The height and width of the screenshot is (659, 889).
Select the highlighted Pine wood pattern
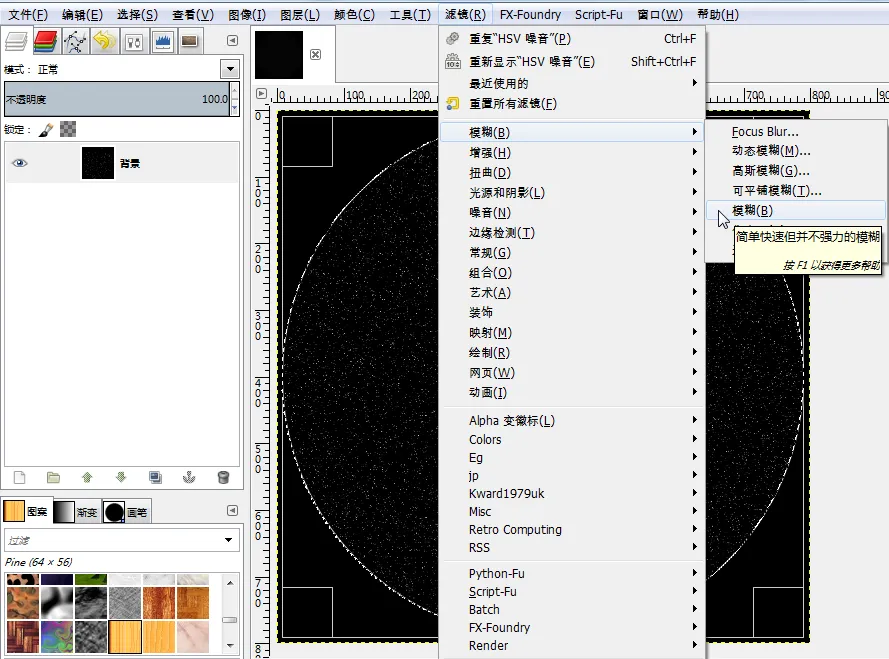(x=125, y=636)
